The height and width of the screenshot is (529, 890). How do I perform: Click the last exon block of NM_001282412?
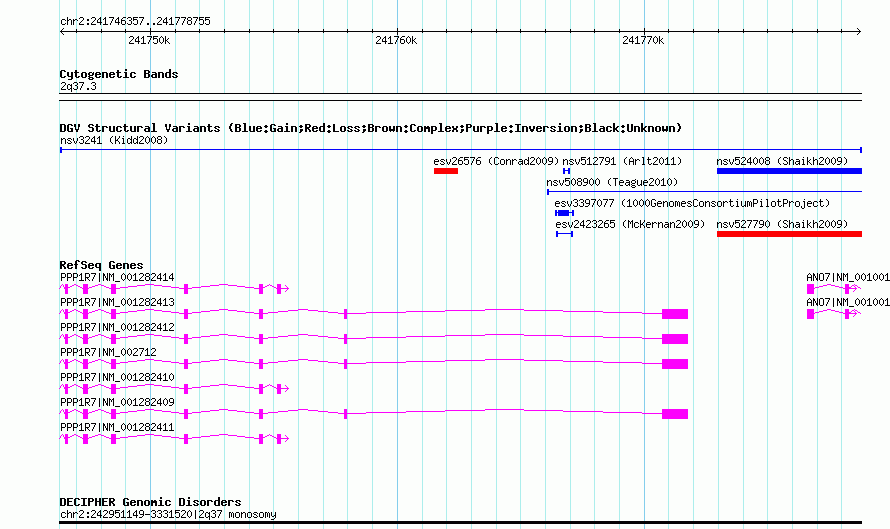[x=675, y=339]
